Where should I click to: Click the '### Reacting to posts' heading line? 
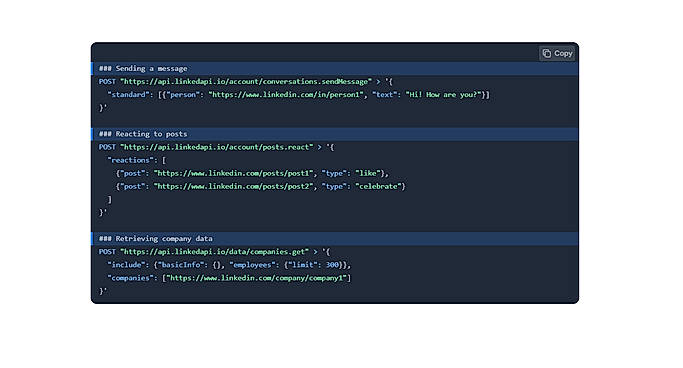point(335,134)
